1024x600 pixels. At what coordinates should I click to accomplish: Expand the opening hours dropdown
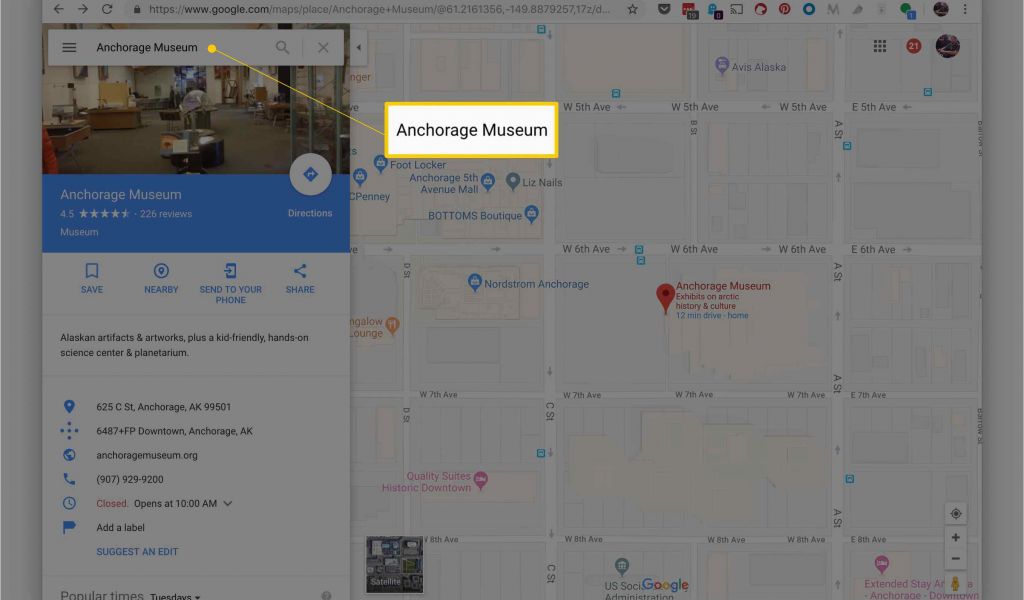[x=228, y=503]
